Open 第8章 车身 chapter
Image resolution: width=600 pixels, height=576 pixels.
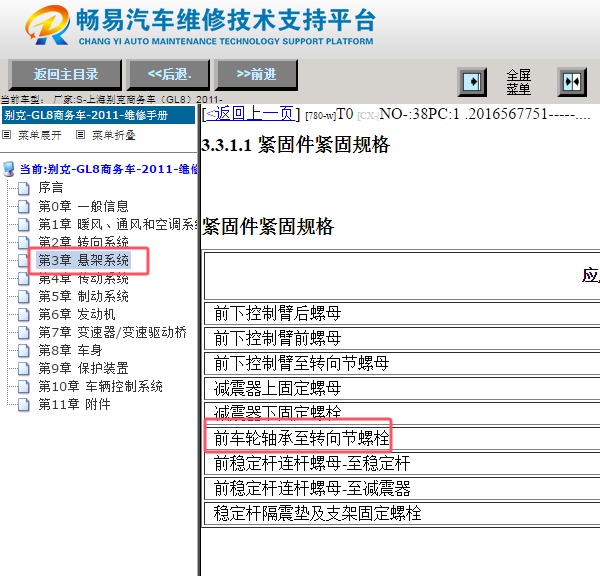coord(70,350)
